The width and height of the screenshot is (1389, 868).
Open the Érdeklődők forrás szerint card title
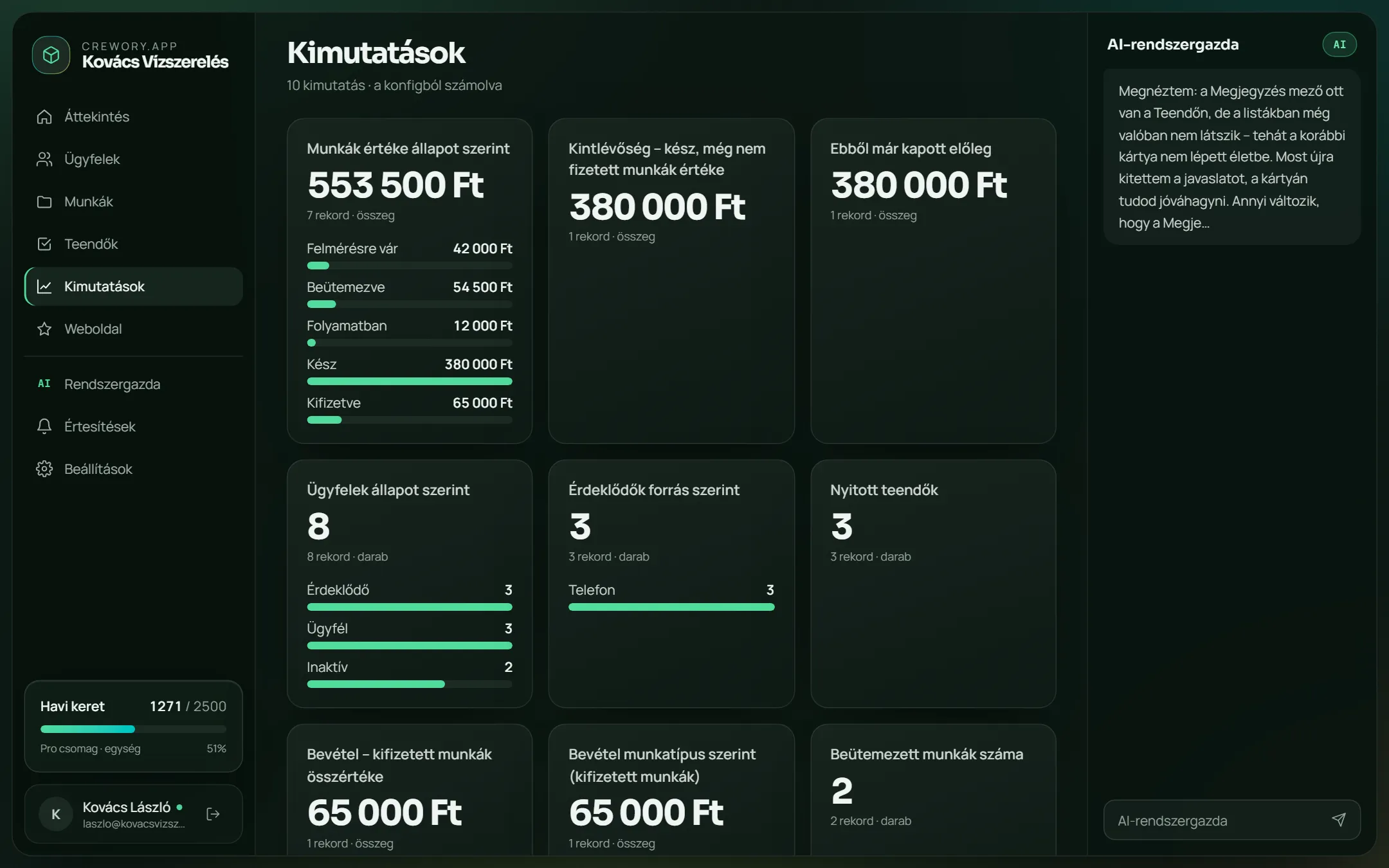click(x=654, y=490)
